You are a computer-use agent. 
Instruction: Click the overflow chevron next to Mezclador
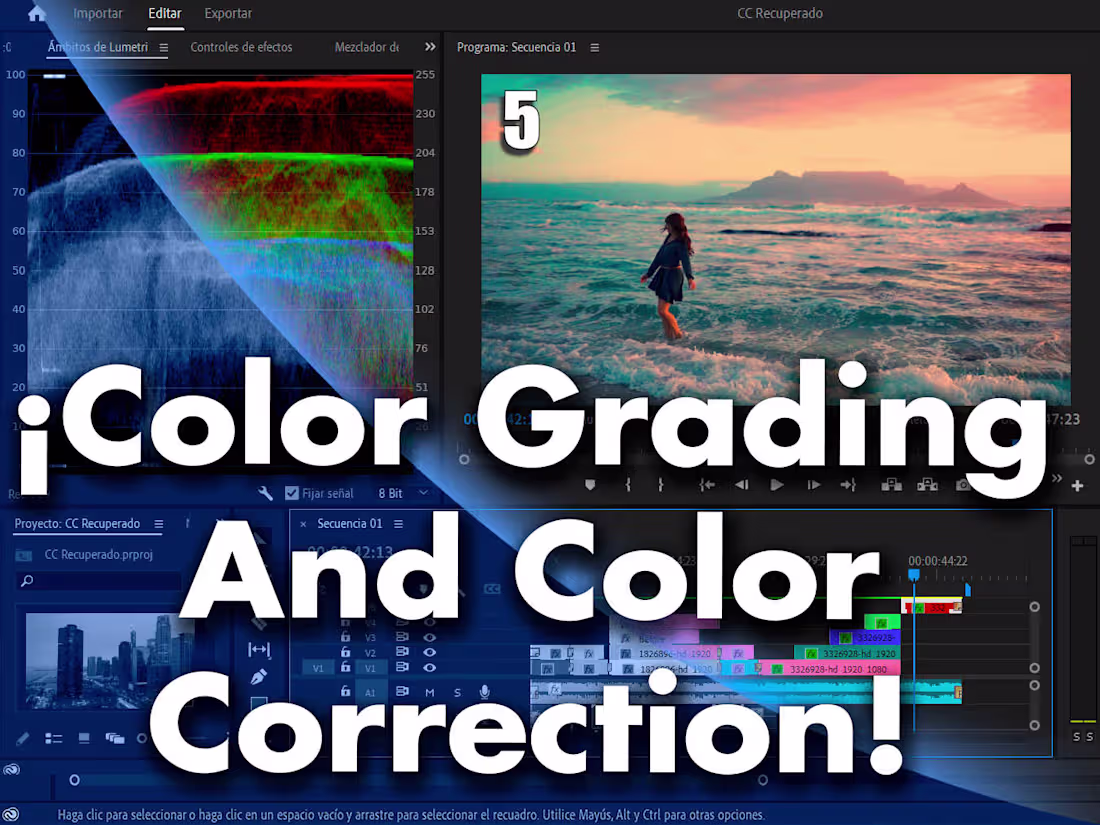429,46
